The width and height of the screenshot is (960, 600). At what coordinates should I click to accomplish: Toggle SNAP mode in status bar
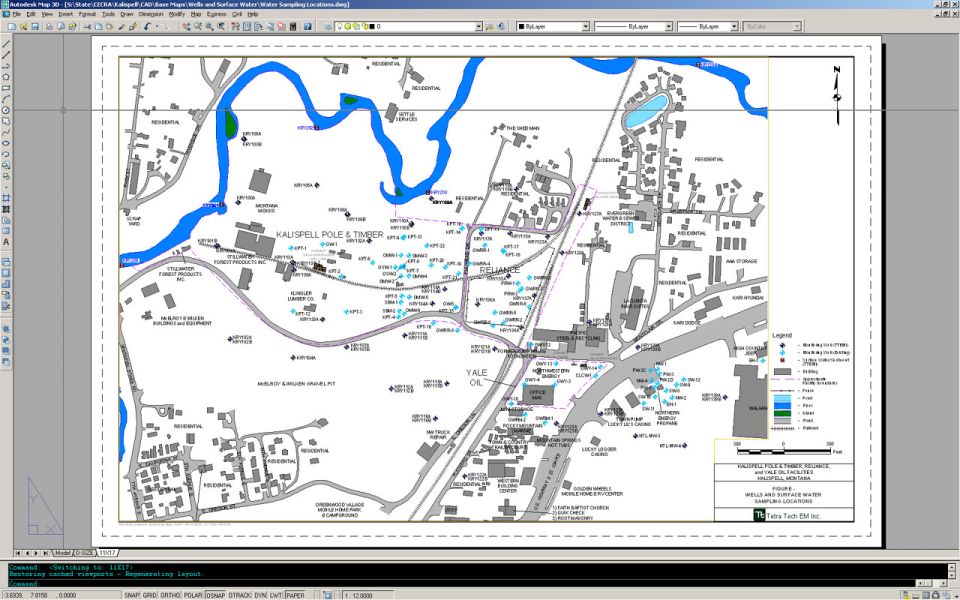point(132,595)
